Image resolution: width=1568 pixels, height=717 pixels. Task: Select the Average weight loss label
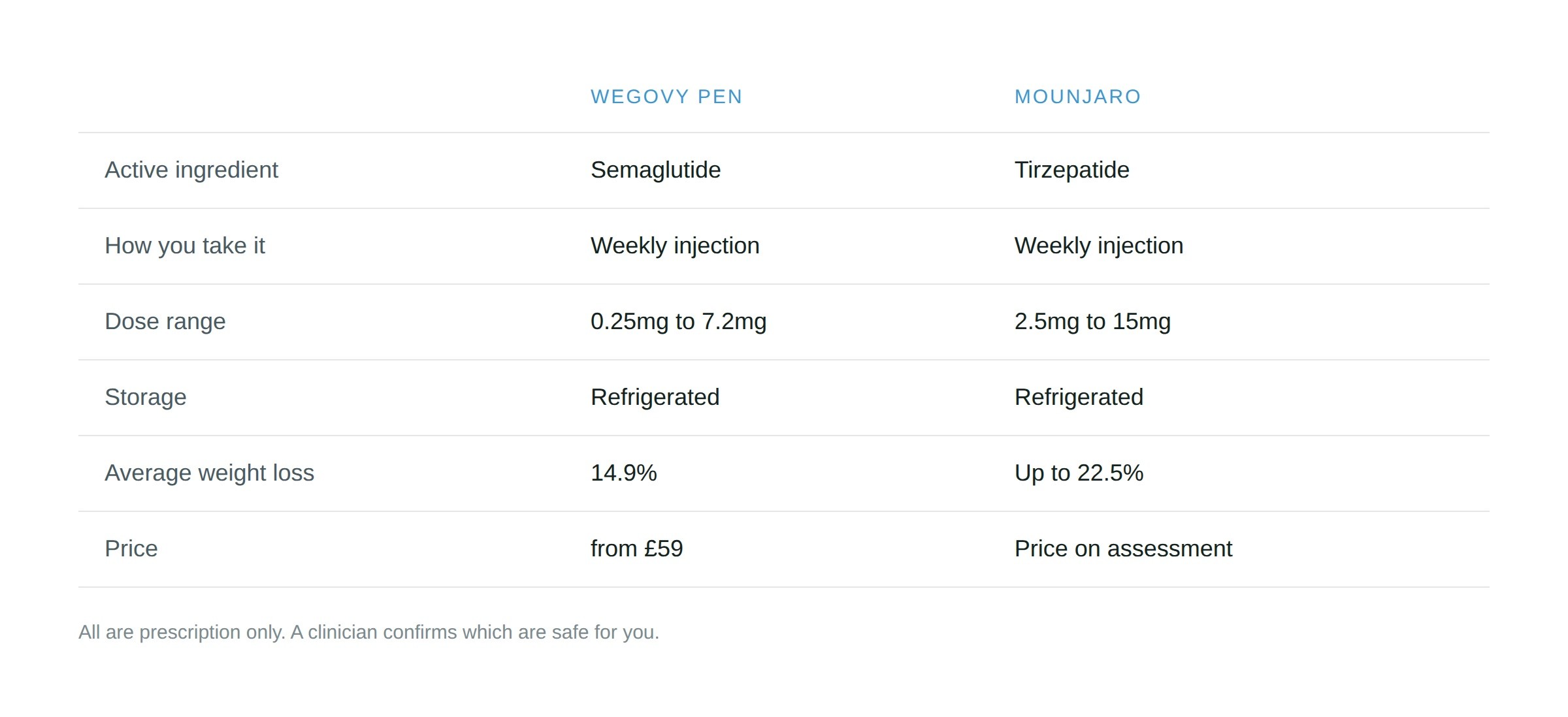(210, 473)
